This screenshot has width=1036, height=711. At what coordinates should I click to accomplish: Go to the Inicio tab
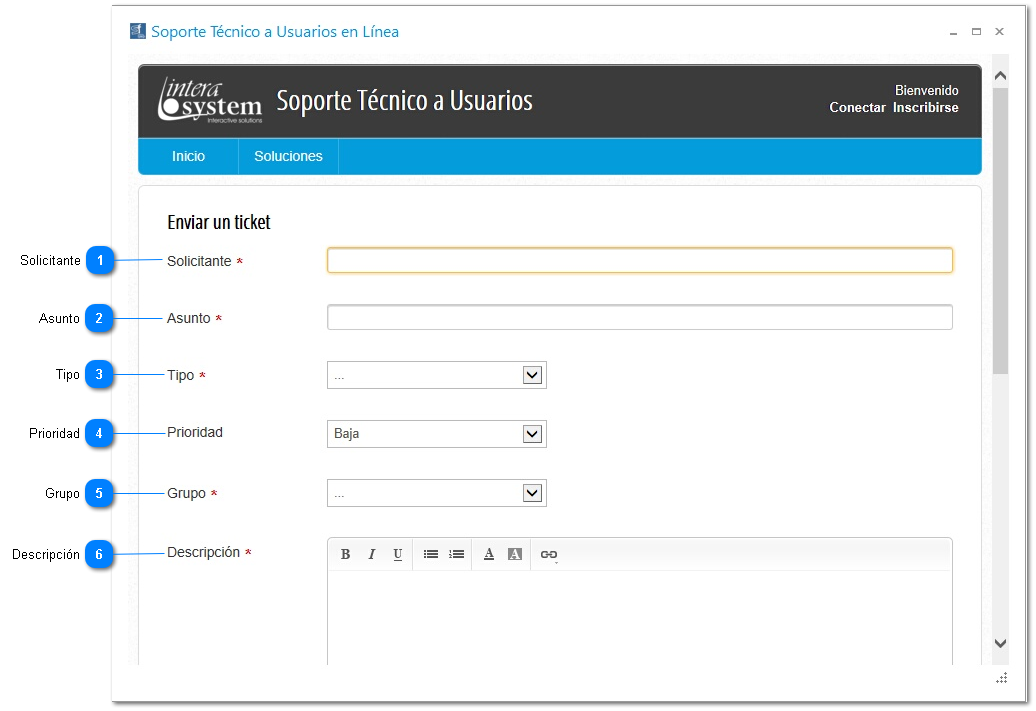click(x=188, y=156)
